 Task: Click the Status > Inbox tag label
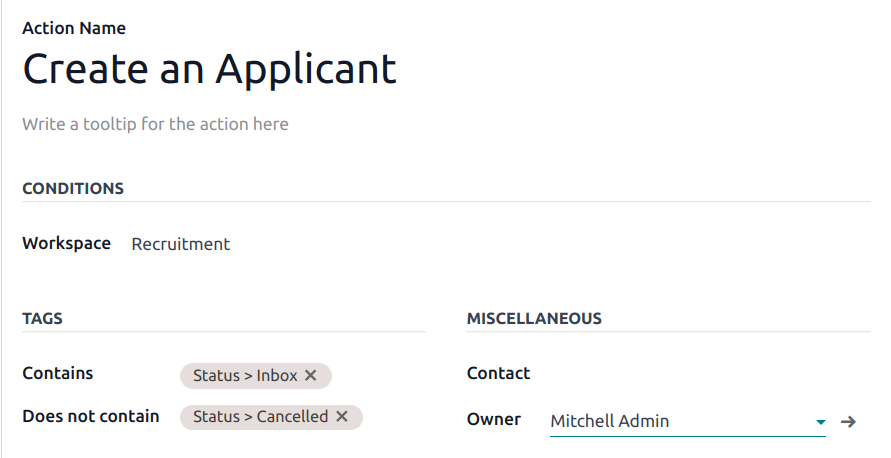pyautogui.click(x=245, y=376)
